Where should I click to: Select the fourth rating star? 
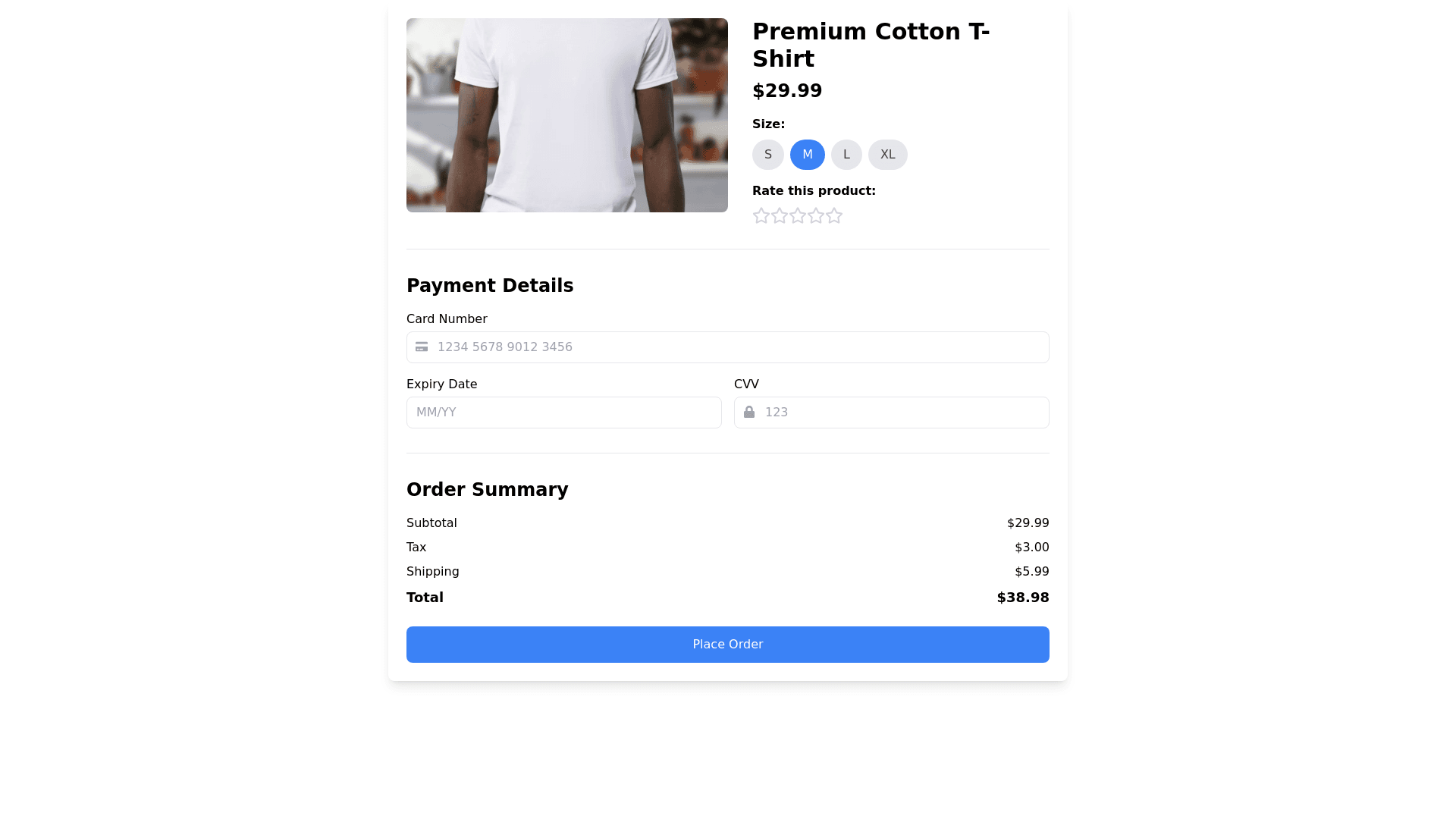(x=816, y=216)
